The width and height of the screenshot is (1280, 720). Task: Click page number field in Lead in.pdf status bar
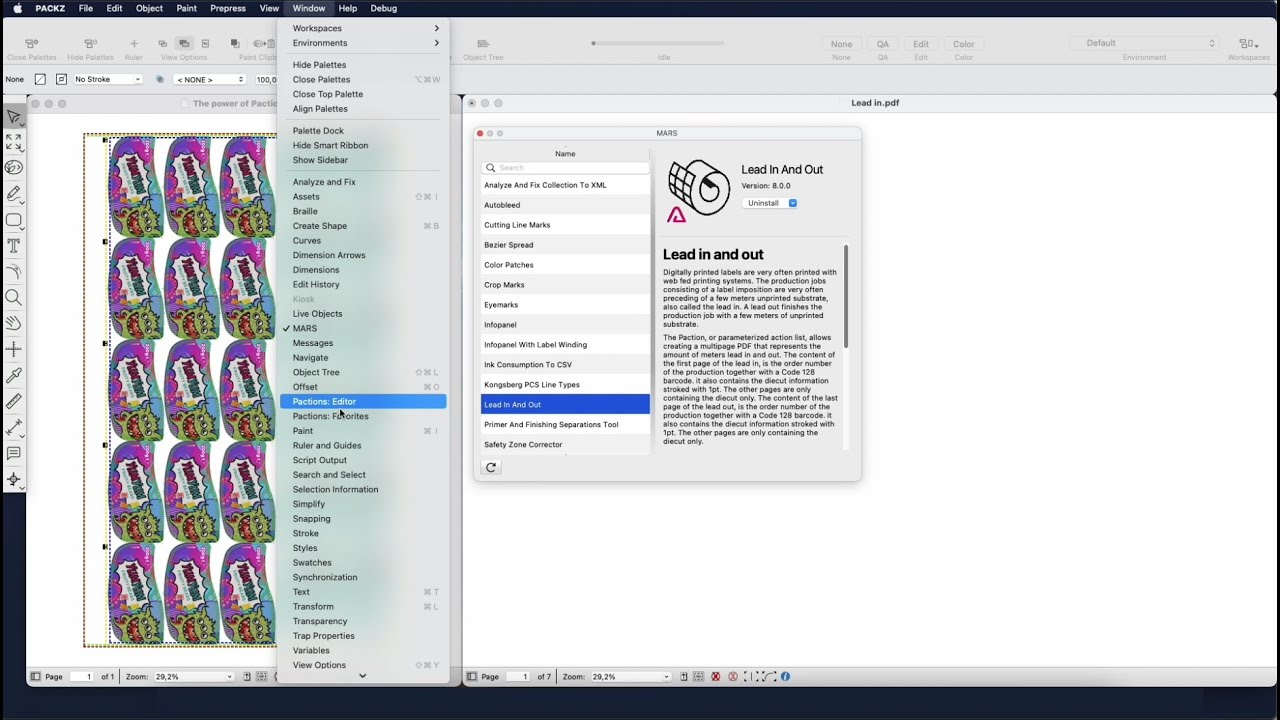pos(518,677)
